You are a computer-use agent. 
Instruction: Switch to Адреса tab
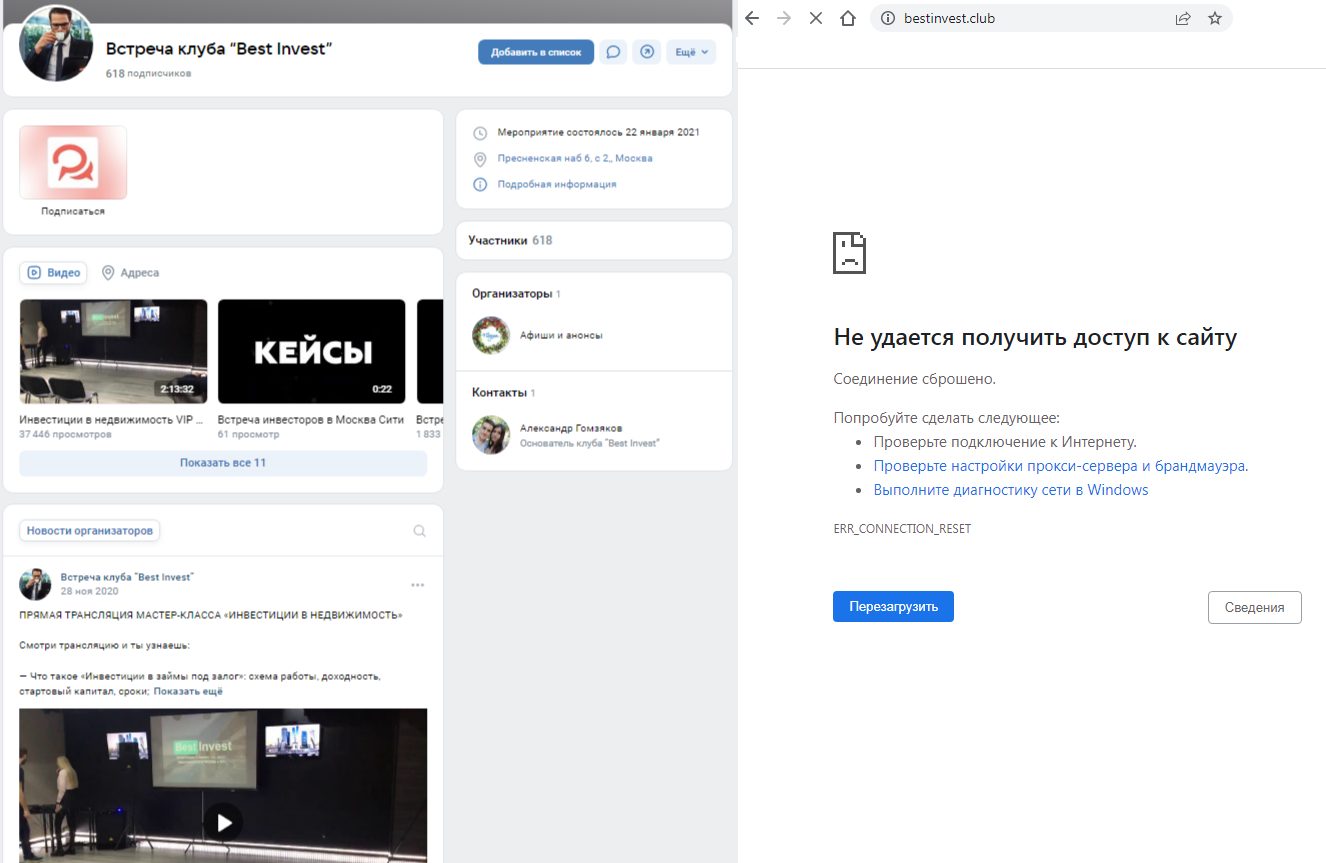pos(130,273)
